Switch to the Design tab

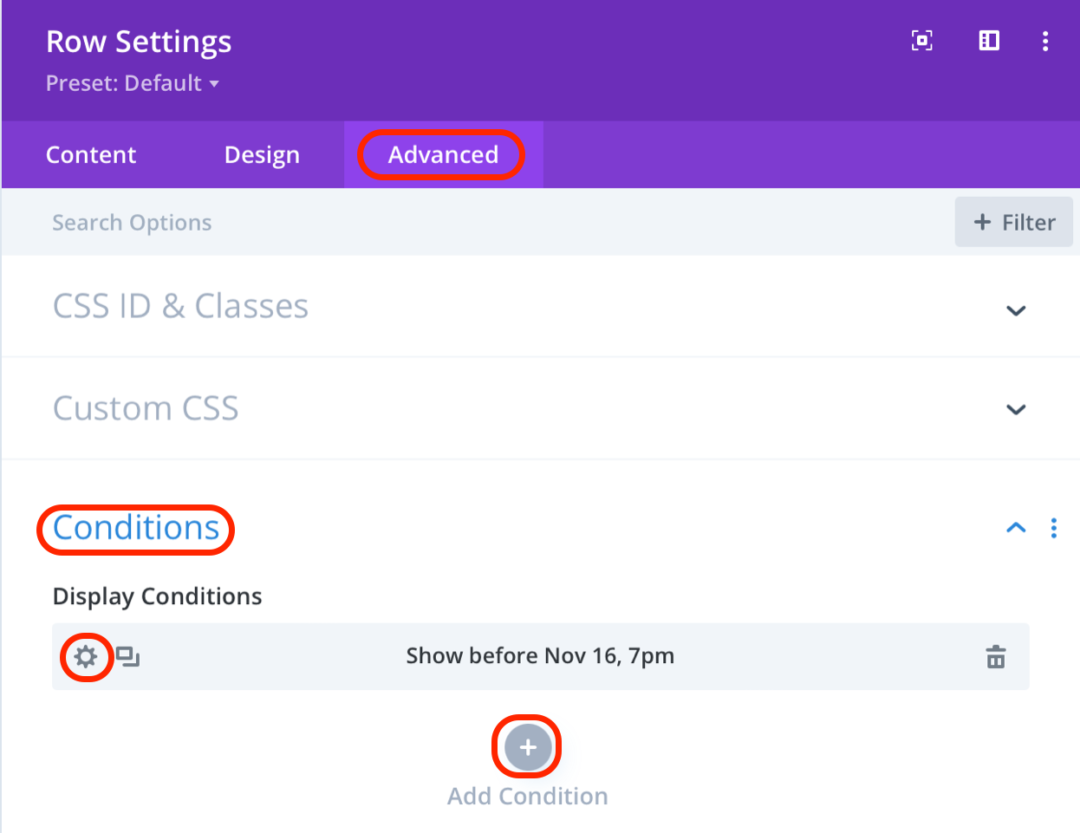(262, 155)
